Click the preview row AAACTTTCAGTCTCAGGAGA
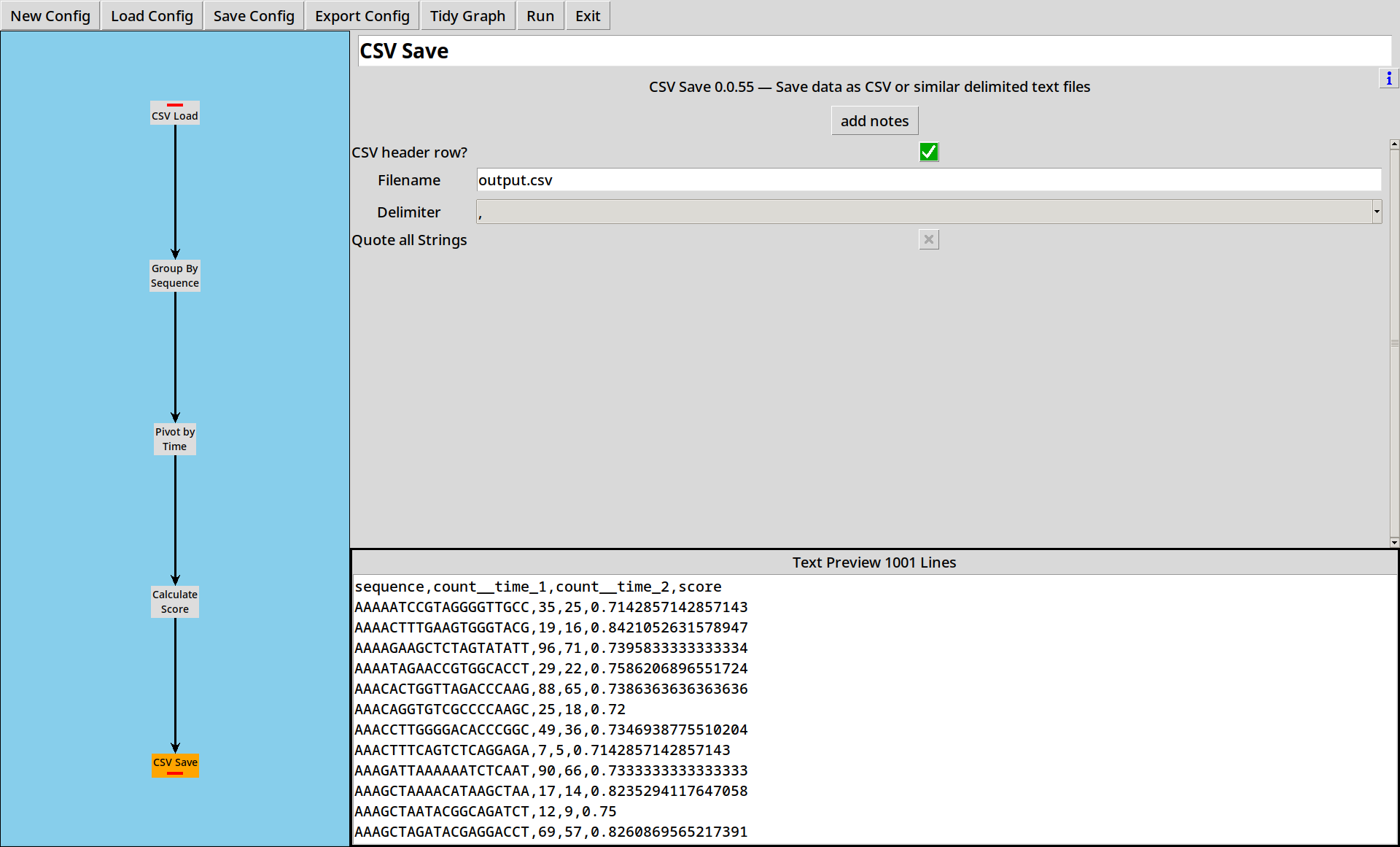Image resolution: width=1400 pixels, height=847 pixels. pyautogui.click(x=542, y=750)
